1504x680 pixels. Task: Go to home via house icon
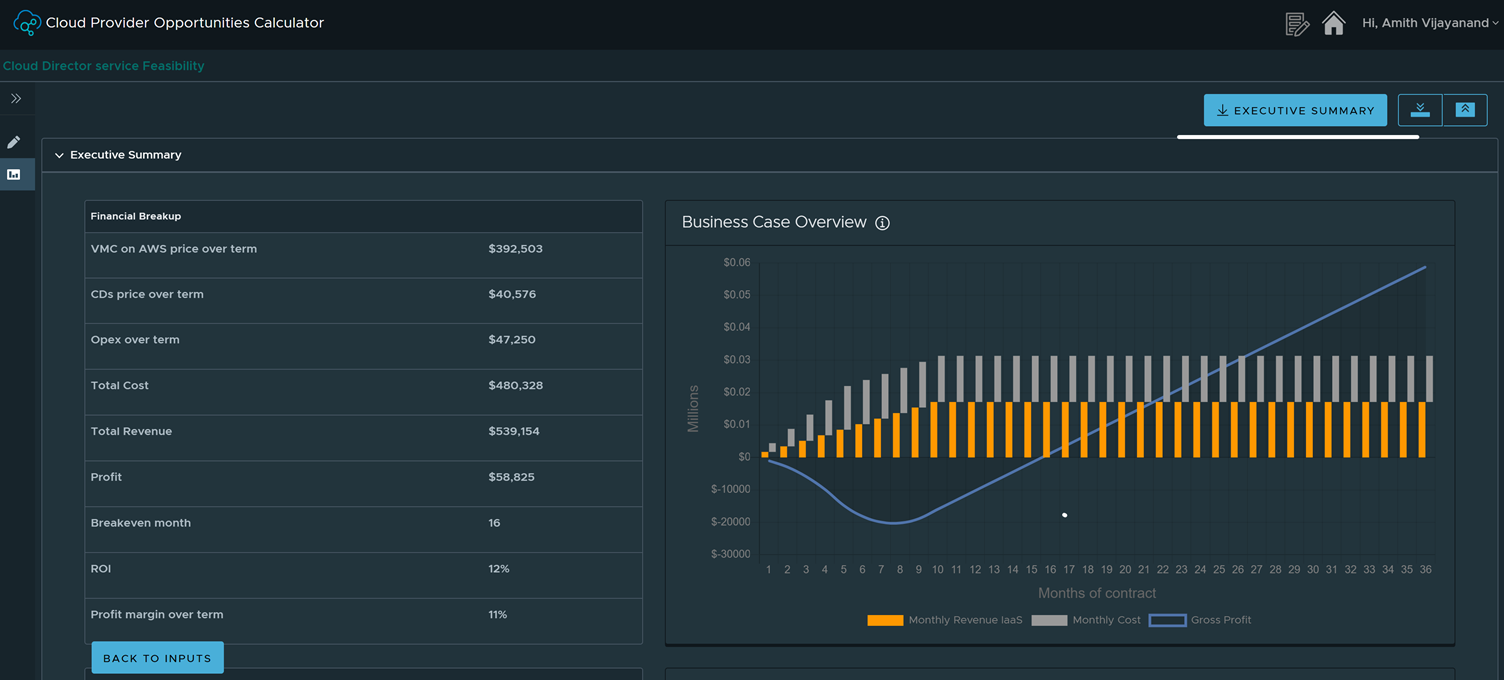[x=1333, y=23]
